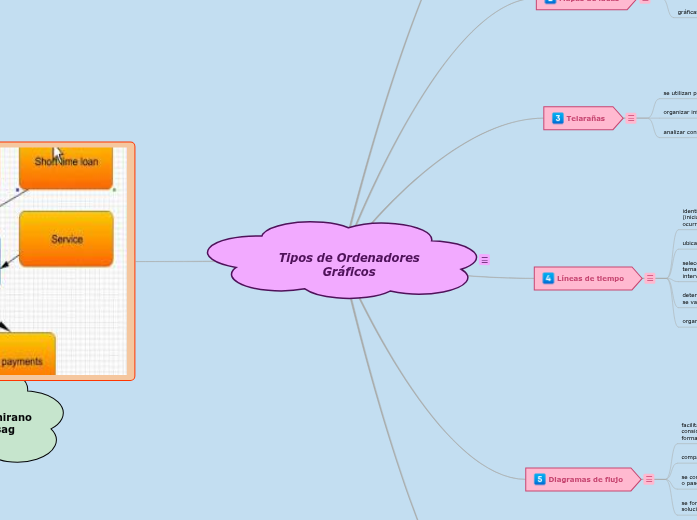Click the Service box in the diagram image

coord(66,239)
